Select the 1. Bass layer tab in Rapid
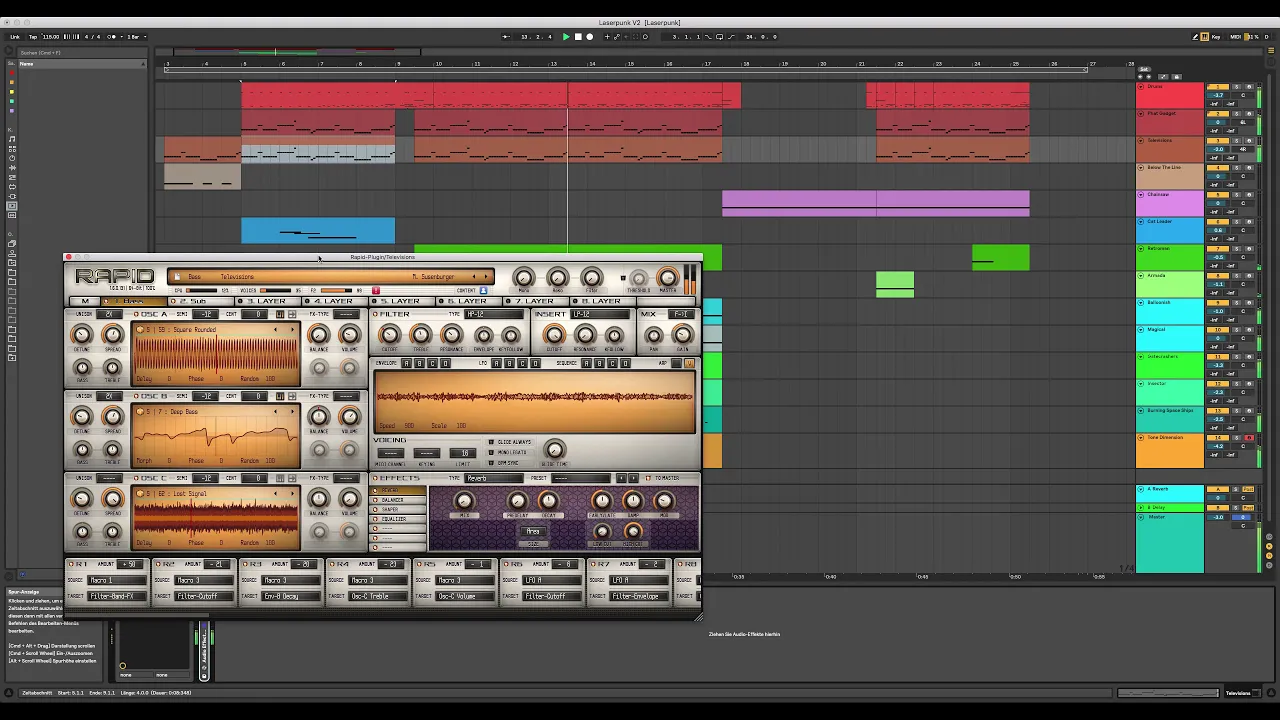1280x720 pixels. point(132,301)
